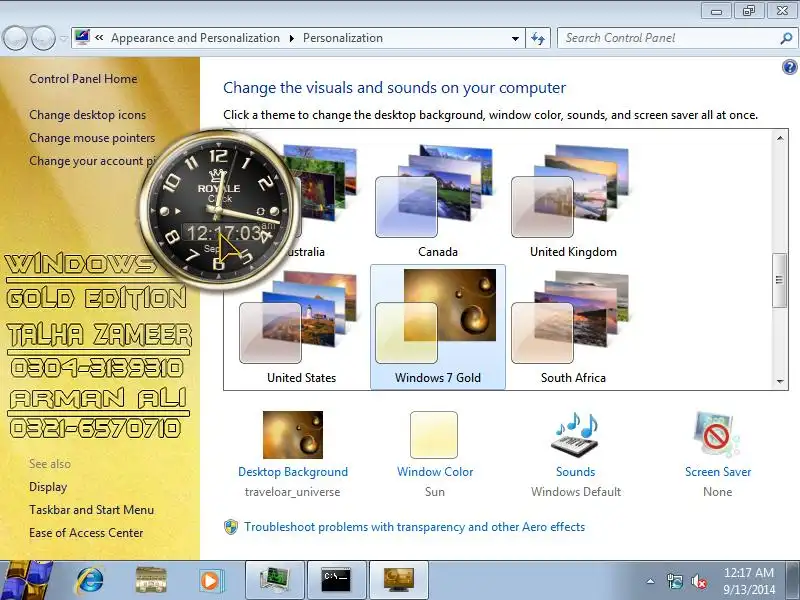This screenshot has height=600, width=800.
Task: Click the Personalization breadcrumb
Action: pos(343,38)
